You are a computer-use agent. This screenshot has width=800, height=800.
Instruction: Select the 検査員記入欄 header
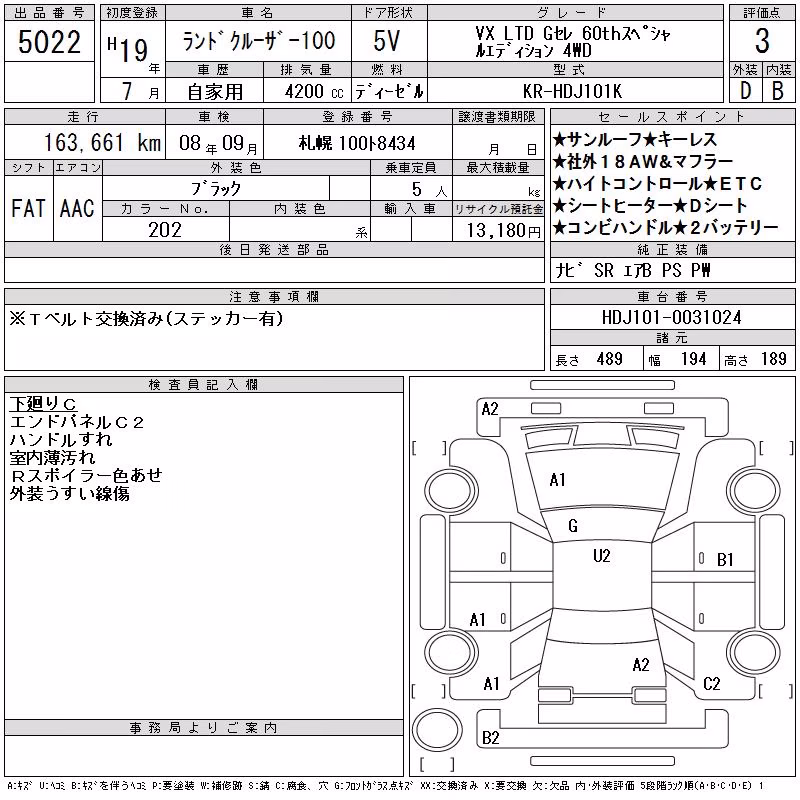click(x=204, y=384)
